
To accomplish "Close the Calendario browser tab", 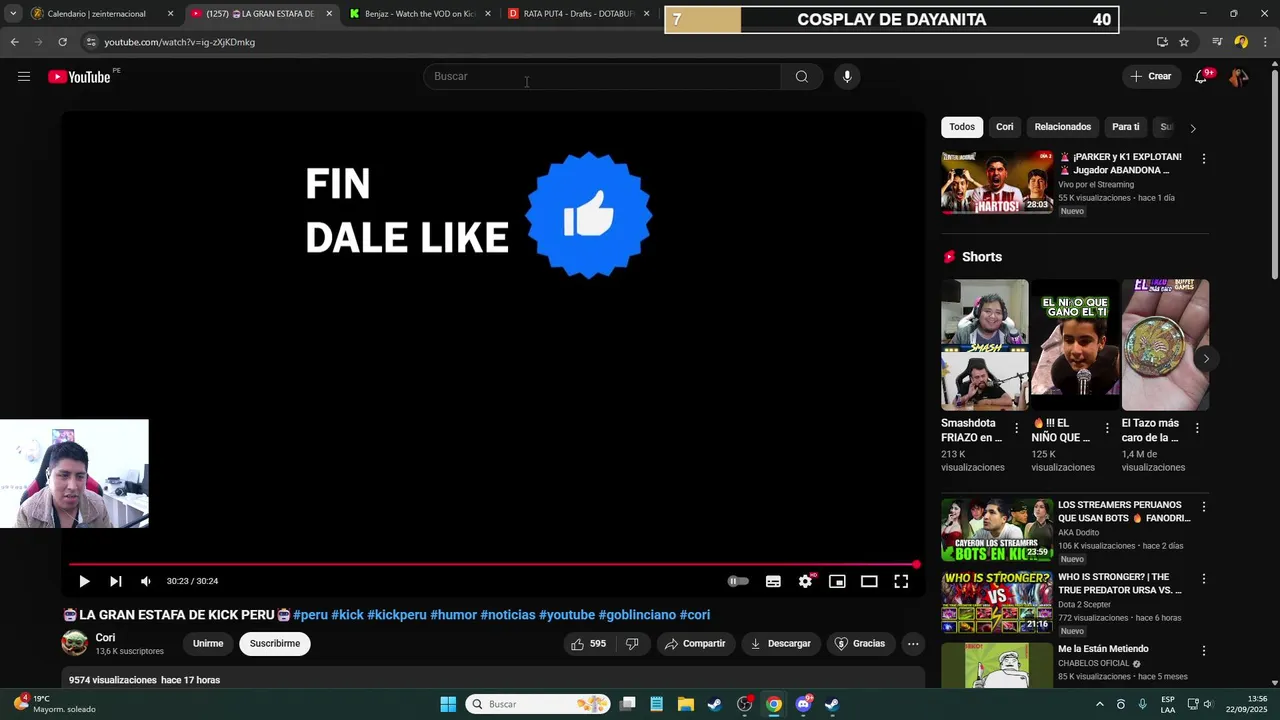I will click(x=170, y=14).
